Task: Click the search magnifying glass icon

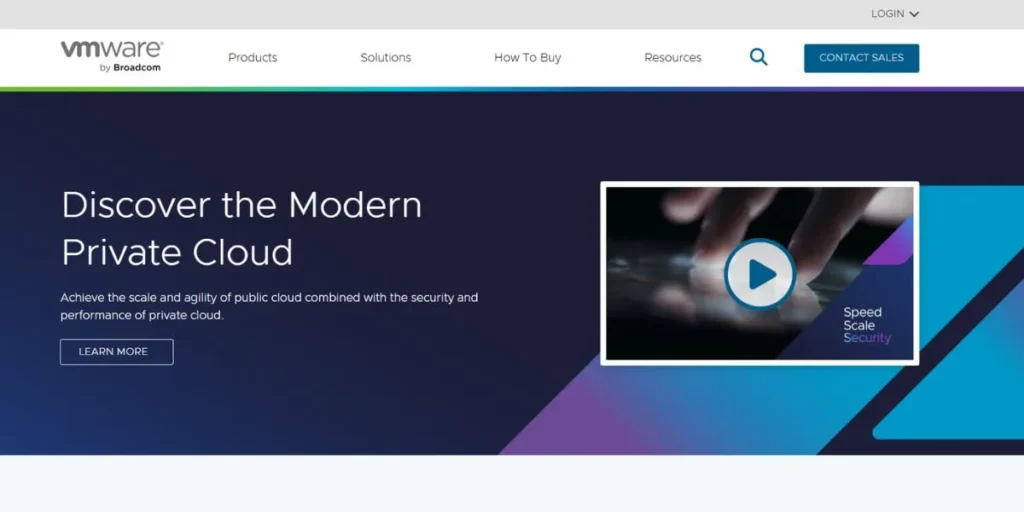Action: (759, 57)
